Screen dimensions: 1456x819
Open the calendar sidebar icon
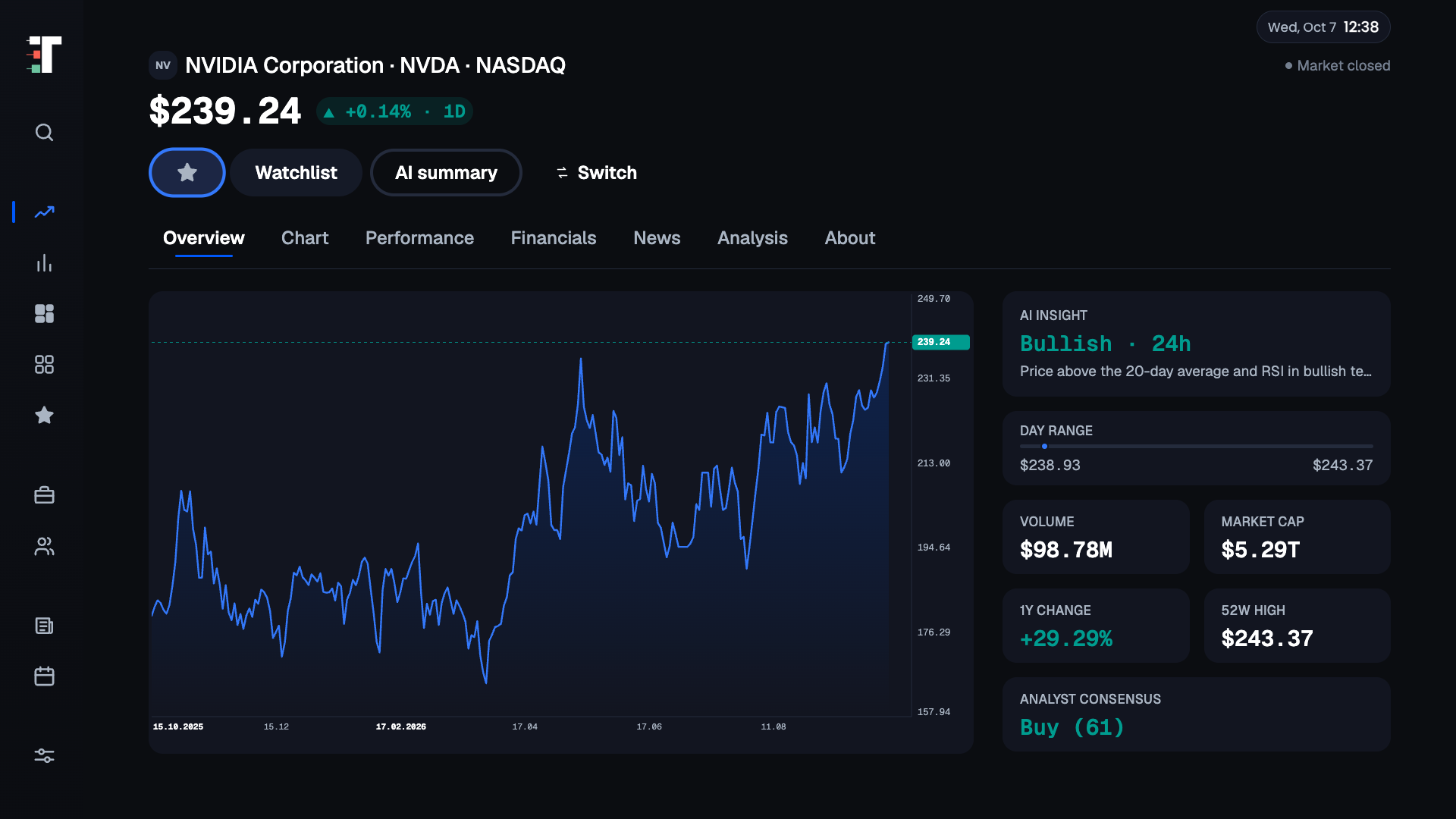[x=44, y=676]
